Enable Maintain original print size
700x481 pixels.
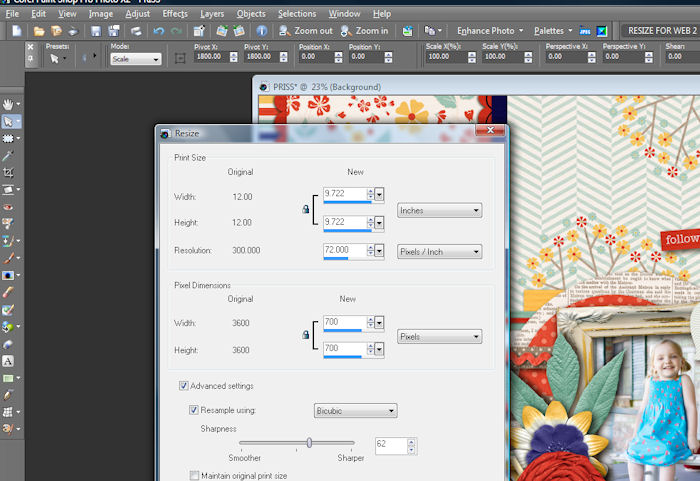pos(194,476)
